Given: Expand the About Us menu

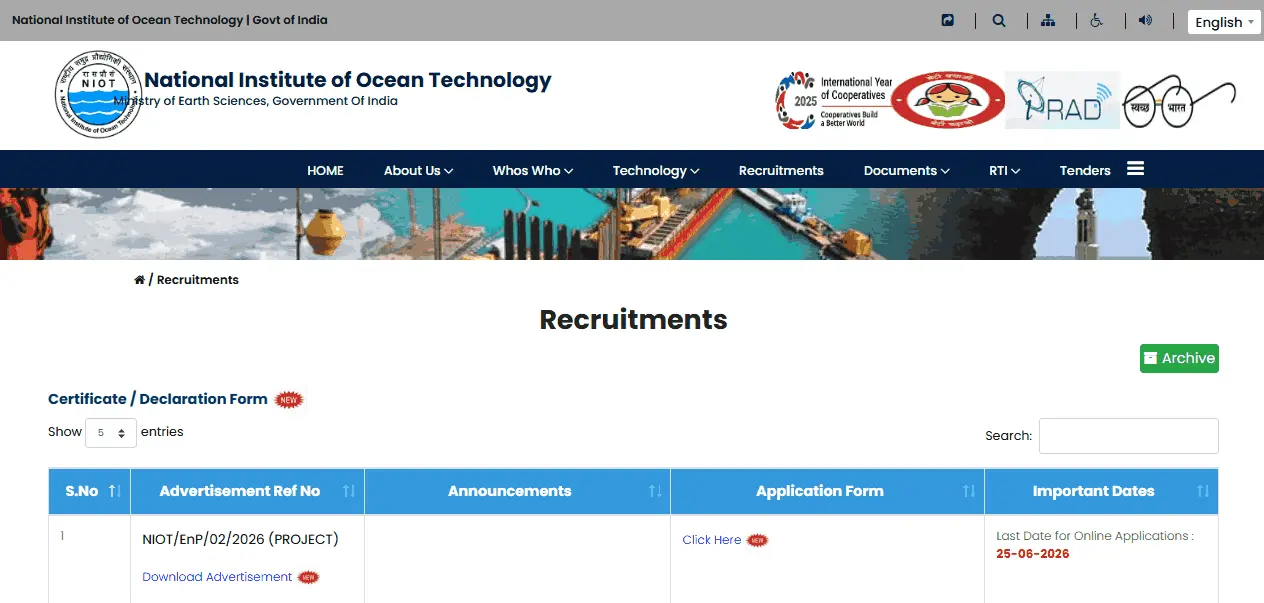Looking at the screenshot, I should [418, 170].
